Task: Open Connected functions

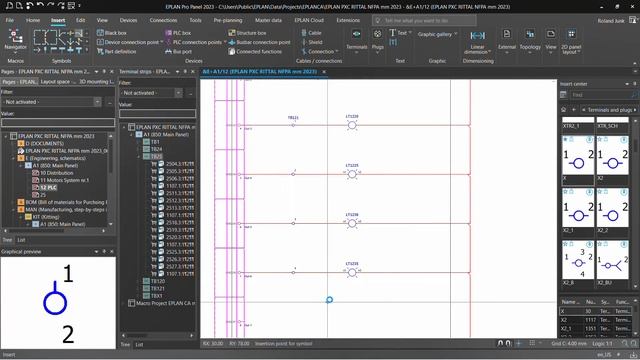Action: 255,51
